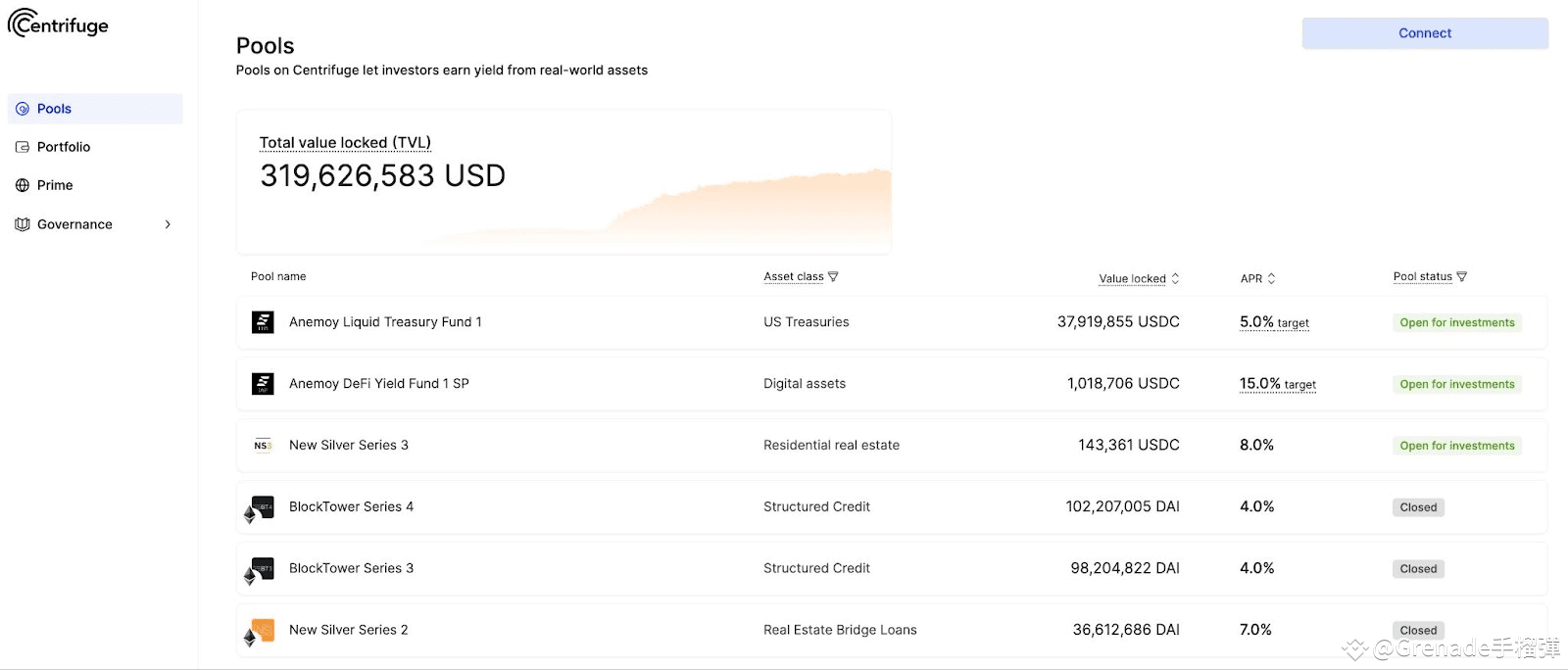Image resolution: width=1568 pixels, height=670 pixels.
Task: Select the Portfolio wallet icon
Action: [23, 147]
